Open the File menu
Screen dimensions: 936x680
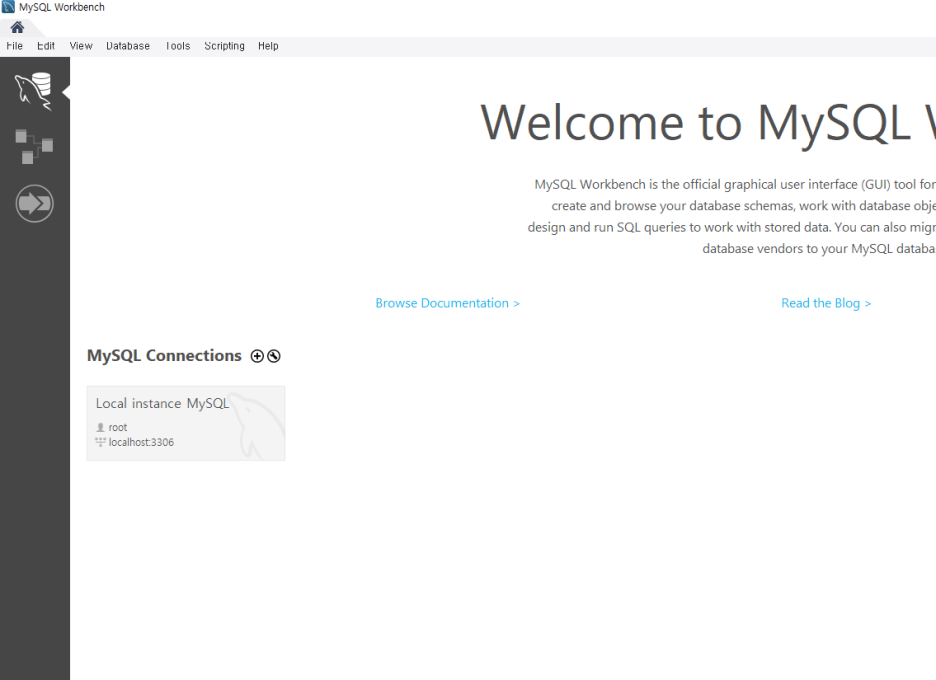click(x=14, y=46)
